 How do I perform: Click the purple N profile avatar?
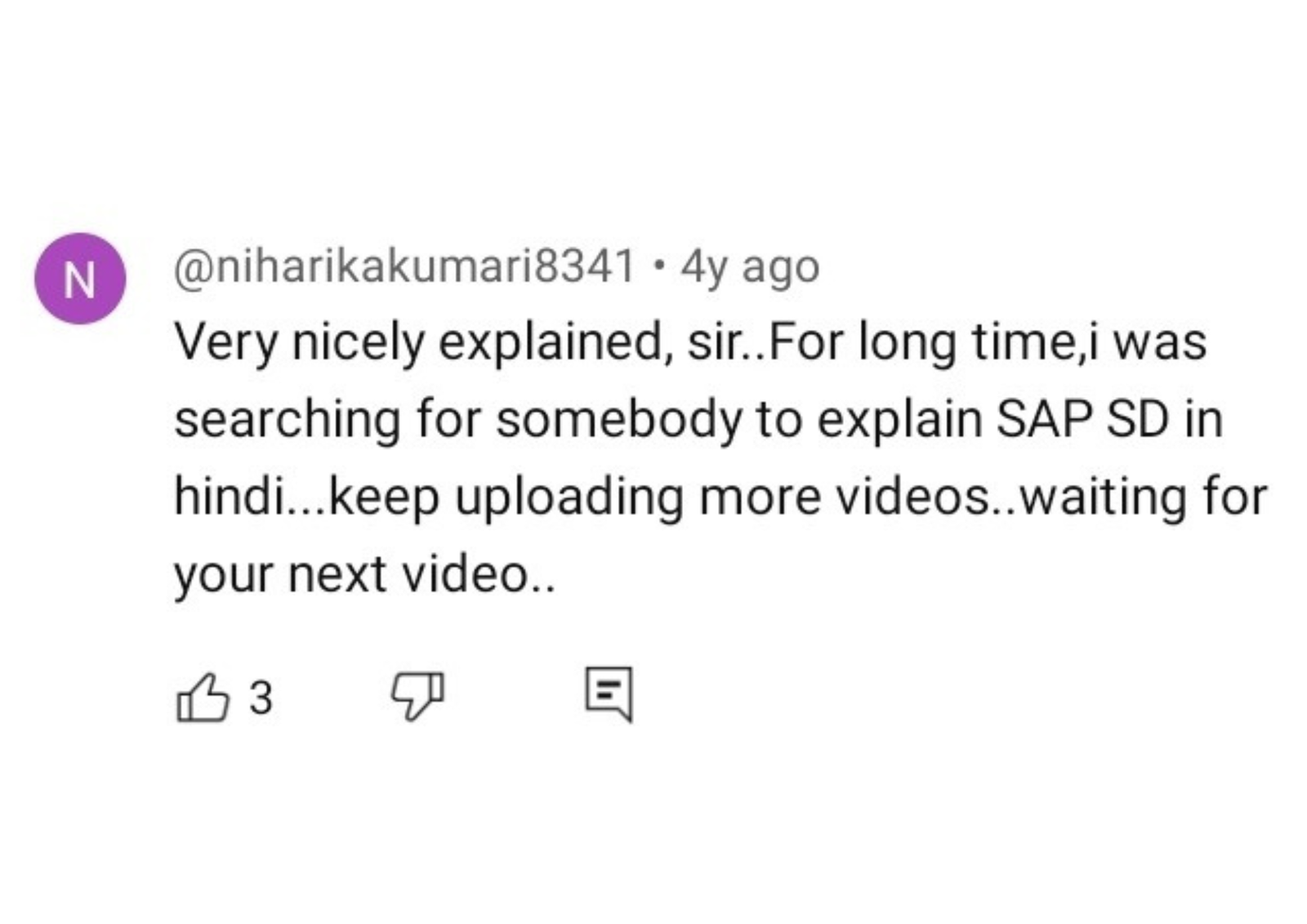[79, 279]
